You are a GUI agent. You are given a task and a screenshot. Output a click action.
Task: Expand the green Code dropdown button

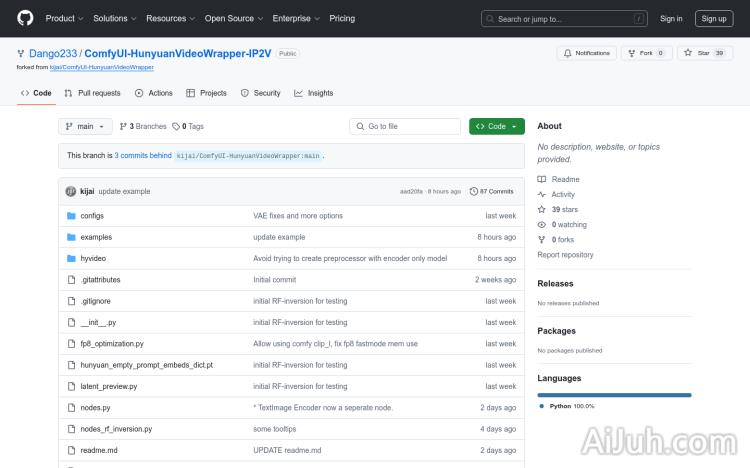(496, 126)
